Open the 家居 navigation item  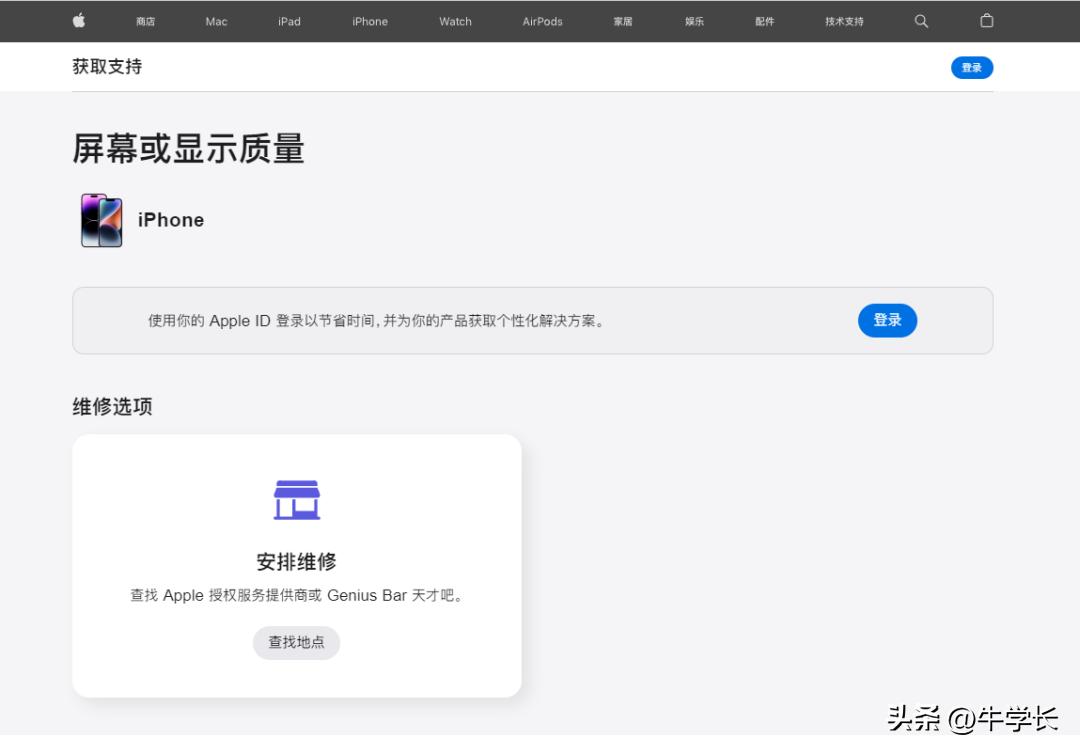(621, 20)
